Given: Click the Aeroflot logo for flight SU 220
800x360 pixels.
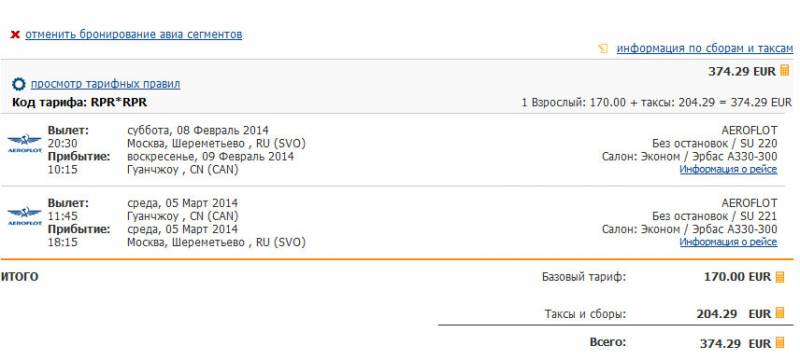Looking at the screenshot, I should click(24, 143).
